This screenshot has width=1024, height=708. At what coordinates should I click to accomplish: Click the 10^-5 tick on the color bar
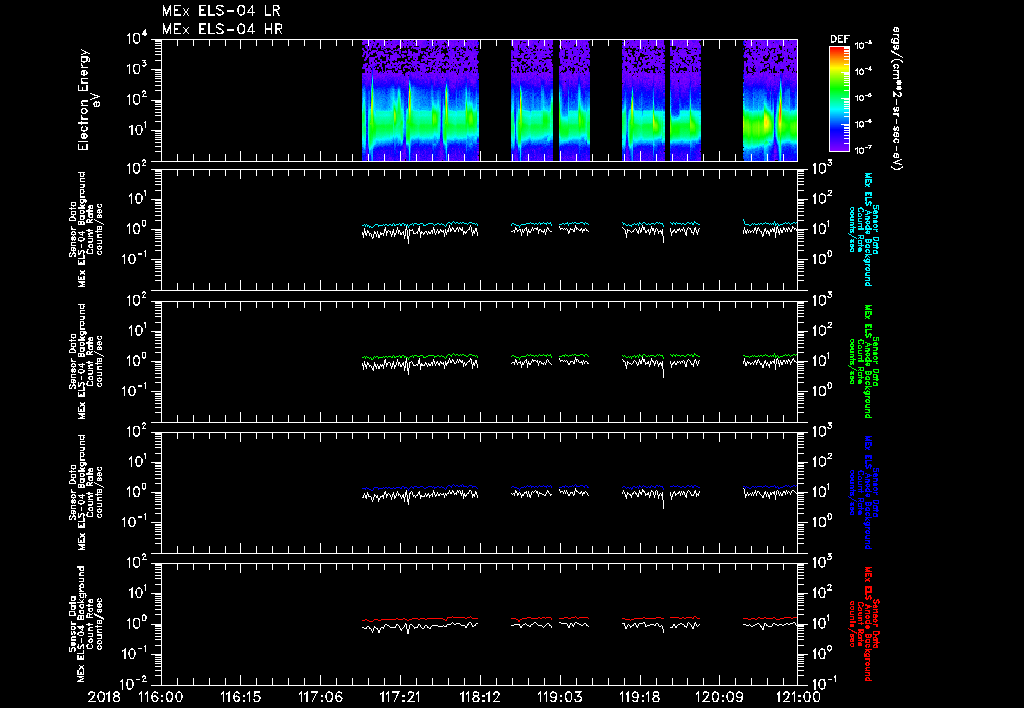(x=863, y=98)
